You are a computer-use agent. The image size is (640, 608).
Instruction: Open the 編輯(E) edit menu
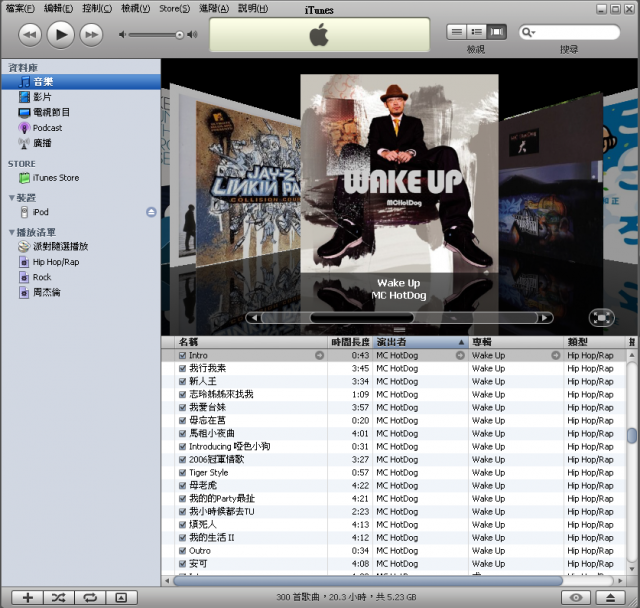click(58, 8)
